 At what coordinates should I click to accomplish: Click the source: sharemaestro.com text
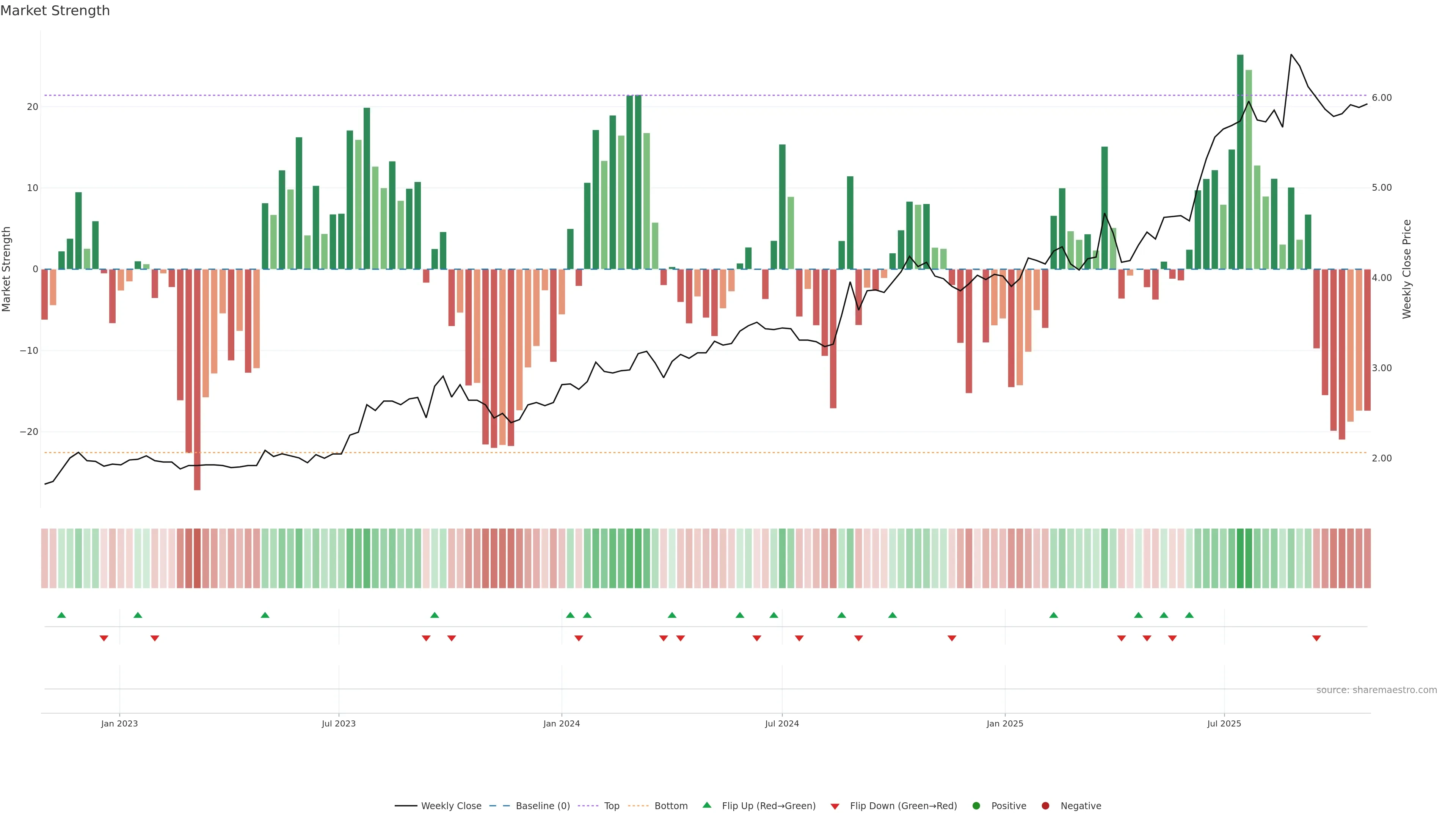(x=1376, y=690)
